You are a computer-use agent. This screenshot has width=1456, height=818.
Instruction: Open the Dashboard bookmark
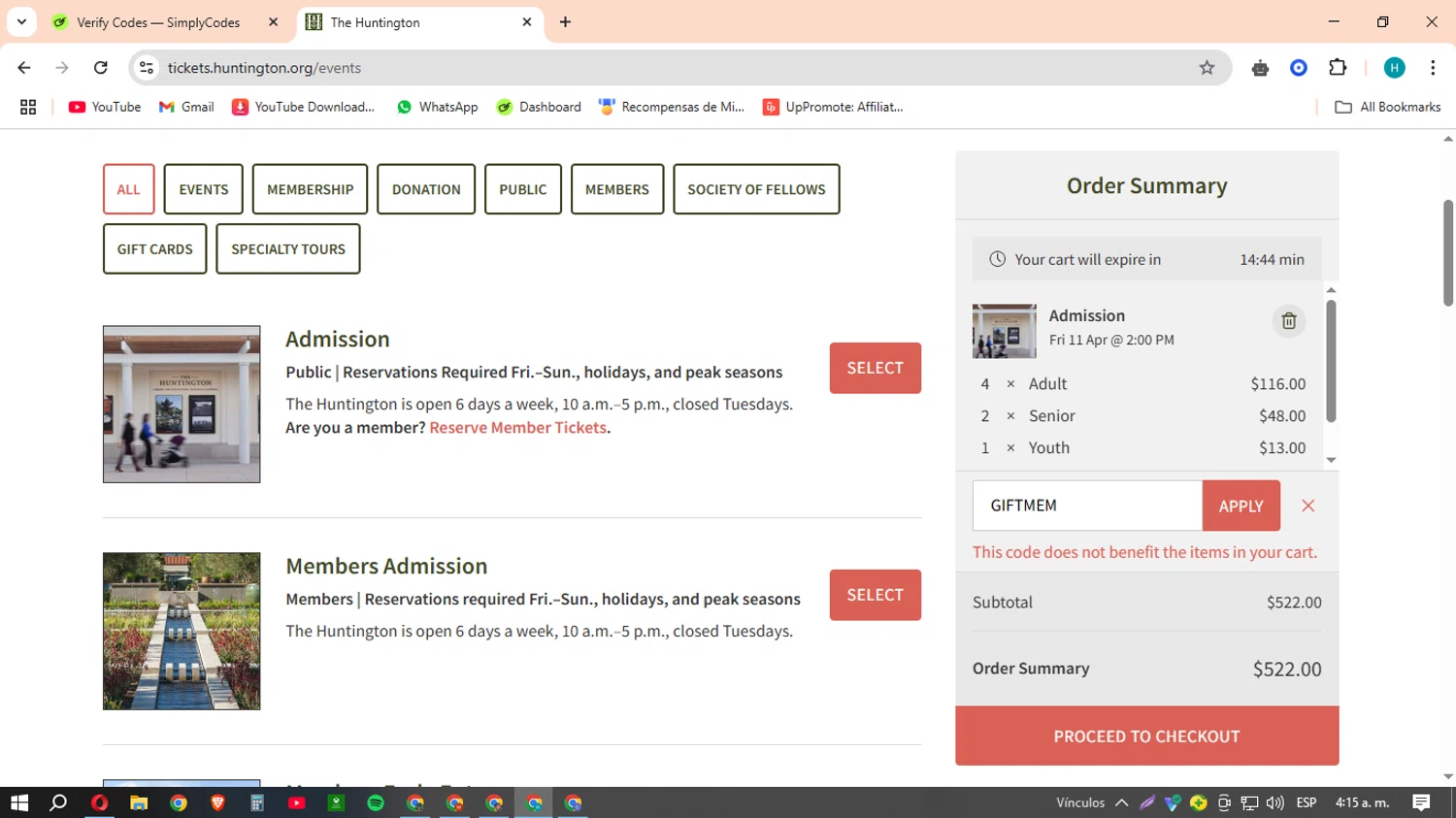pyautogui.click(x=539, y=107)
